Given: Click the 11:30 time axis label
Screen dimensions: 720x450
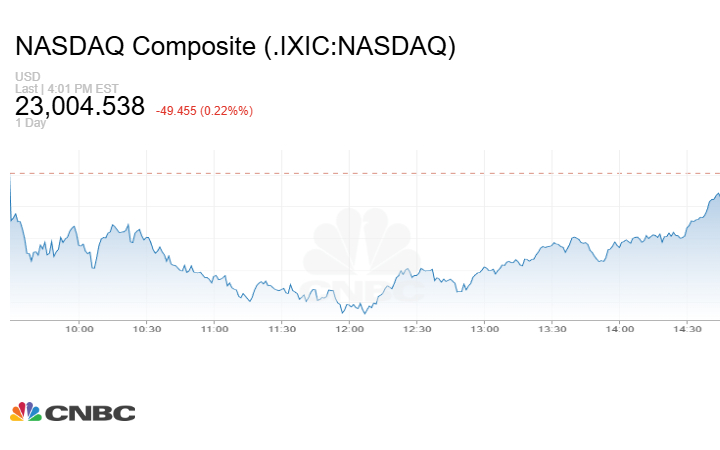Looking at the screenshot, I should [282, 329].
